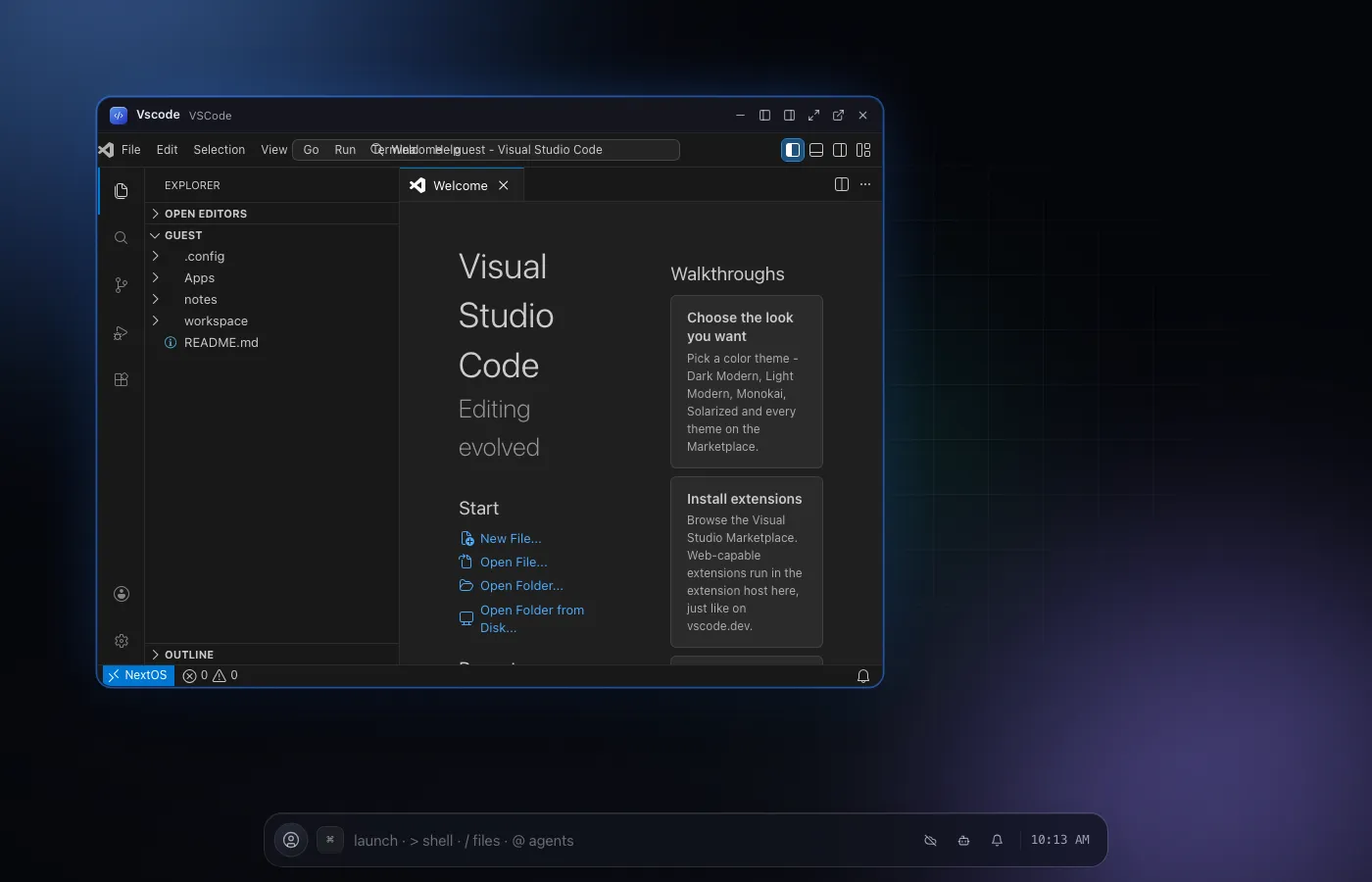Image resolution: width=1372 pixels, height=882 pixels.
Task: Collapse the GUEST folder section
Action: (x=271, y=235)
